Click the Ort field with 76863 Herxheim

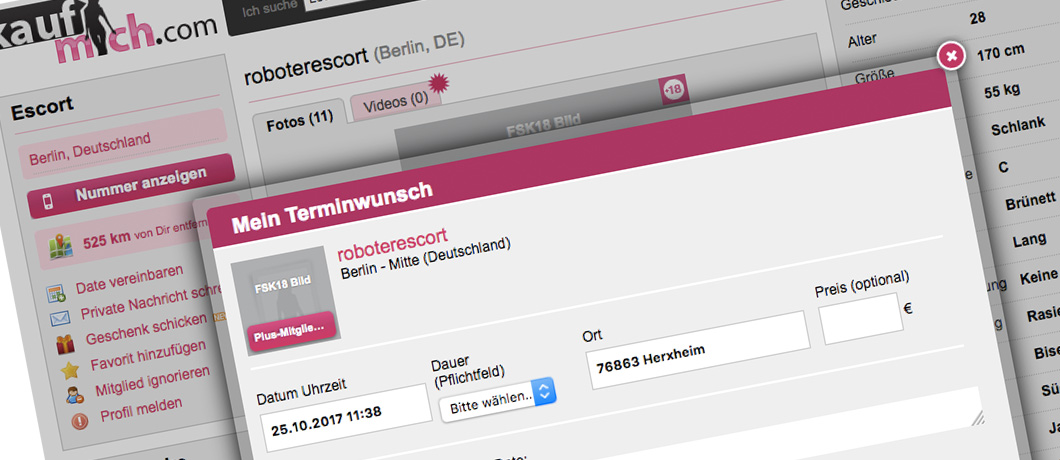tap(698, 350)
